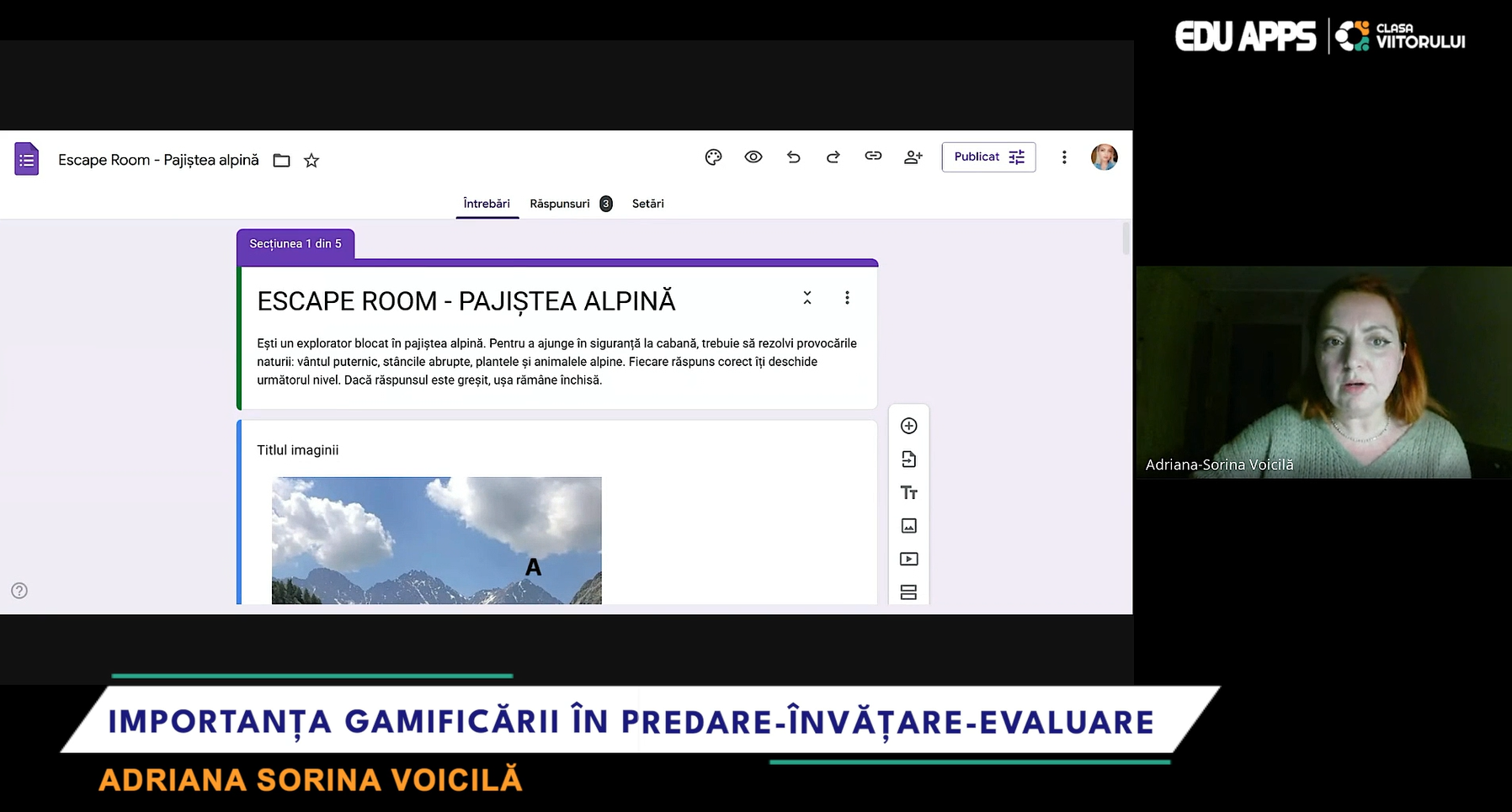The image size is (1512, 812).
Task: Switch to the Răspunsuri tab
Action: coord(560,204)
